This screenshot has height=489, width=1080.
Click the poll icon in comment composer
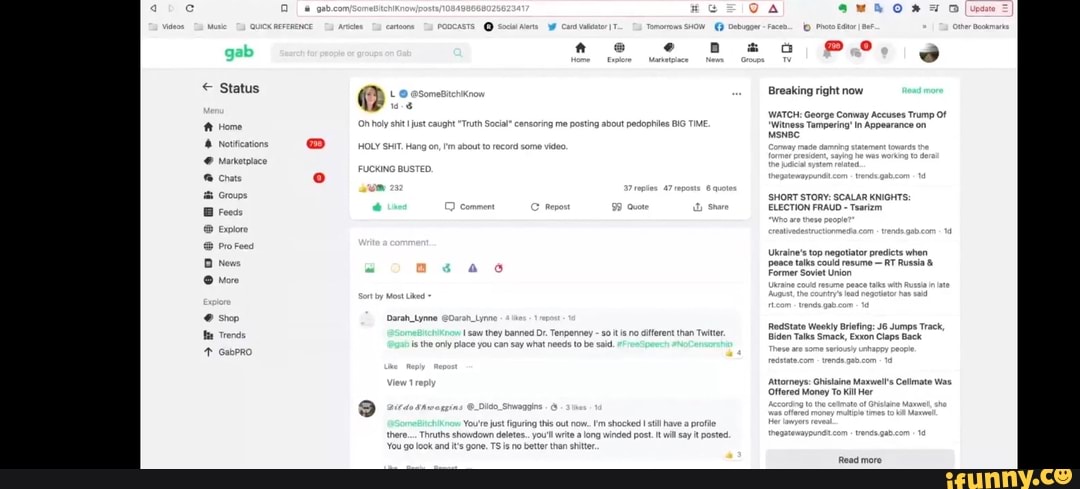coord(421,268)
